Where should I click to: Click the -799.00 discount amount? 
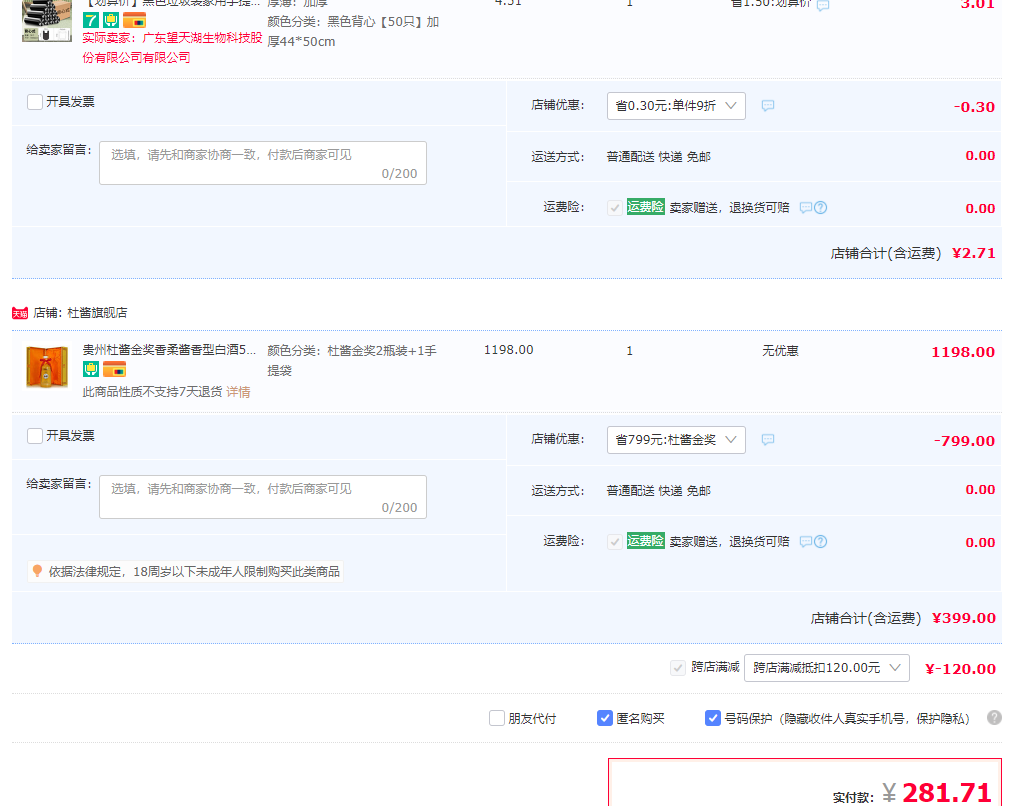(x=964, y=441)
